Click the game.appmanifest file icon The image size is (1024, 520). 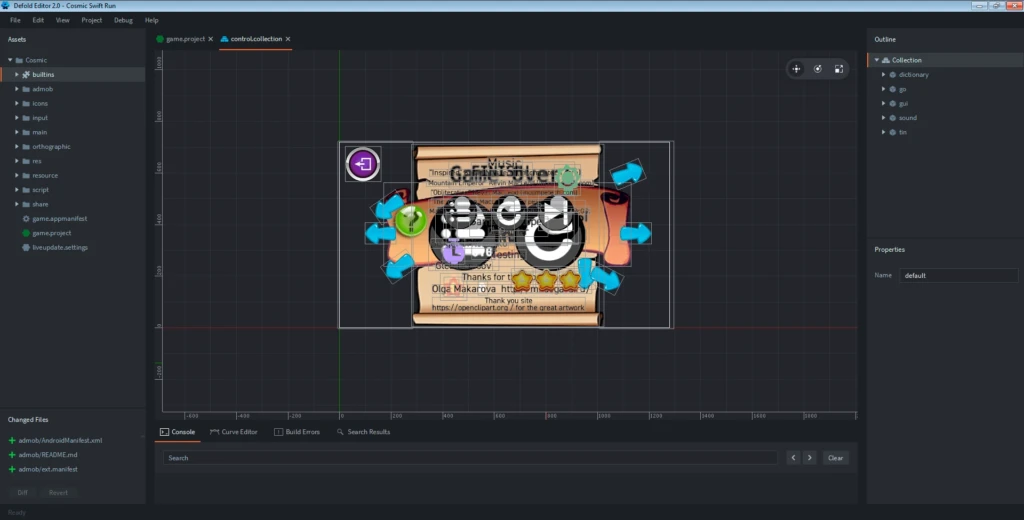click(x=26, y=219)
